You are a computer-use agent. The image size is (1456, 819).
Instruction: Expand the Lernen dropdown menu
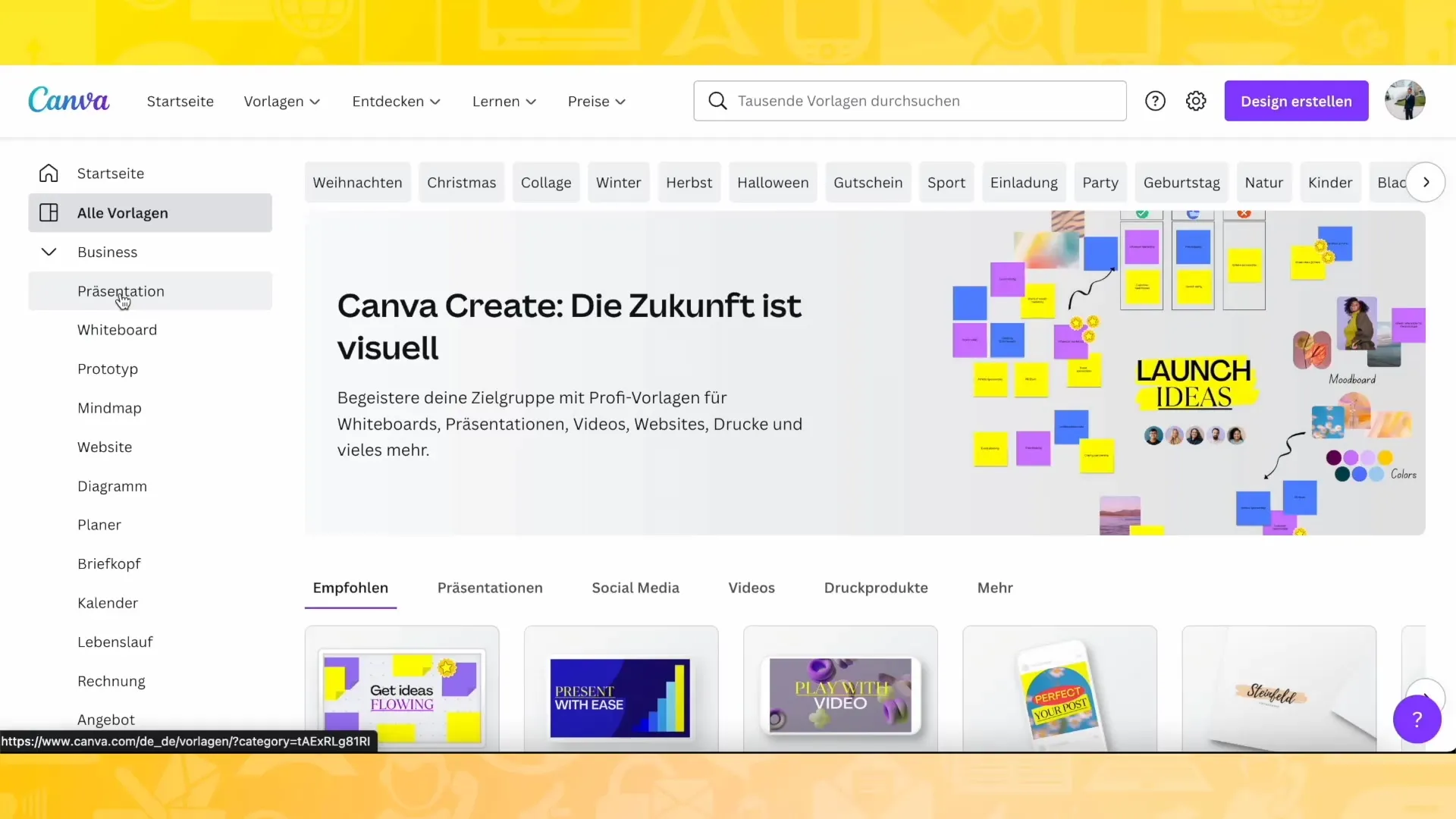coord(504,102)
